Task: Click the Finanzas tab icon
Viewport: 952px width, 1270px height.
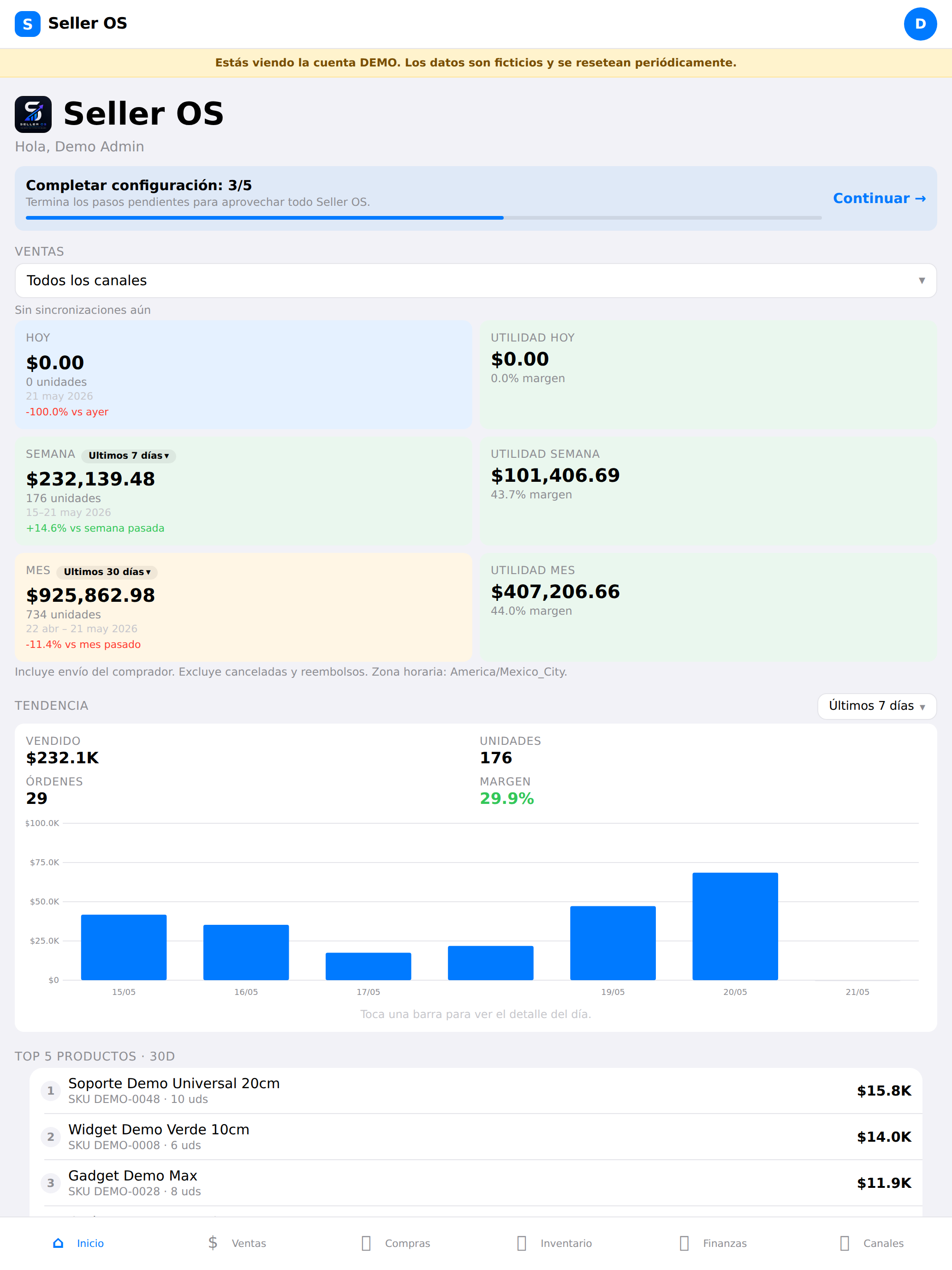Action: coord(684,1243)
